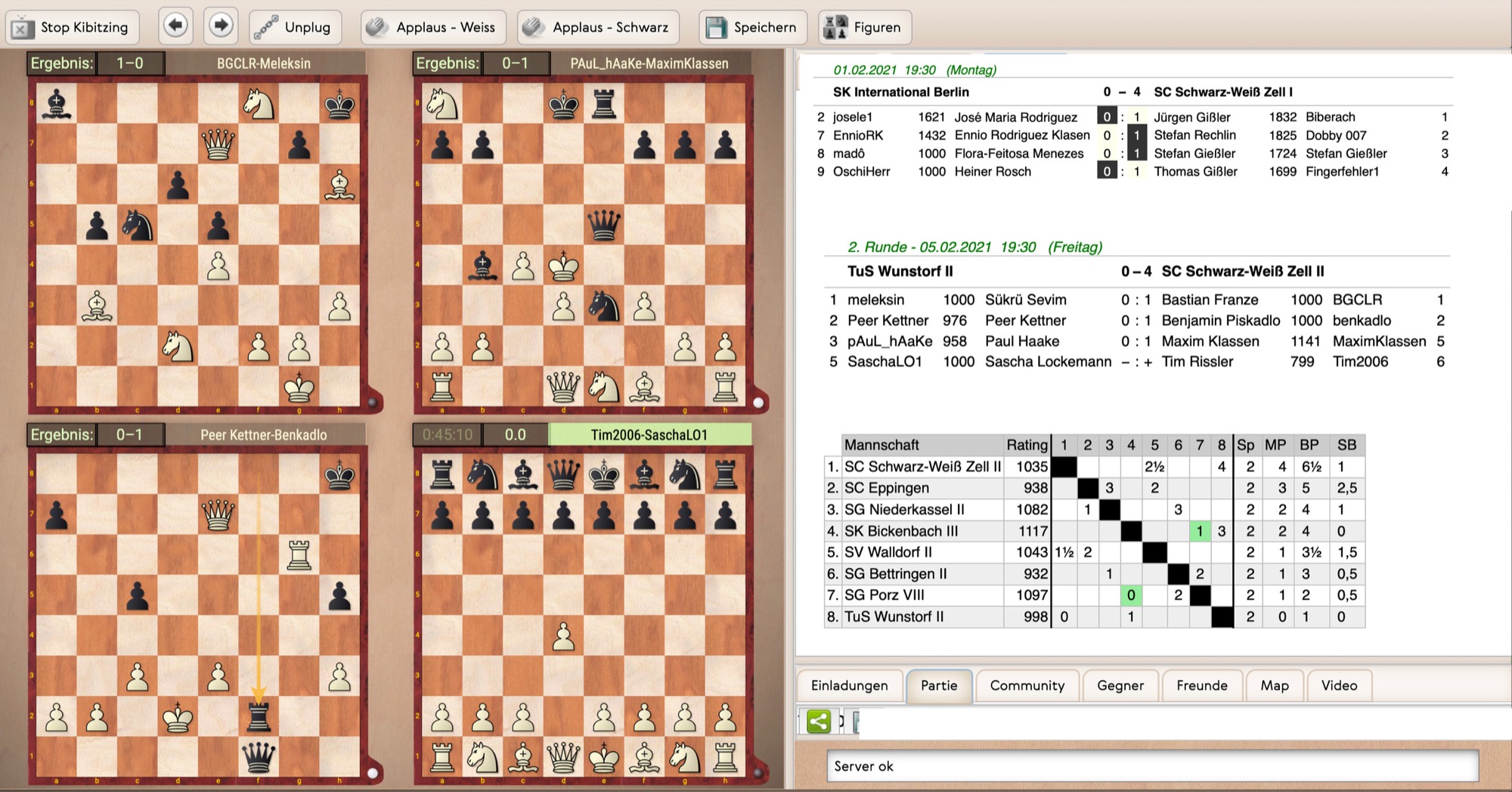Click the BGCLR-Meleksin game header
This screenshot has width=1512, height=792.
tap(263, 64)
